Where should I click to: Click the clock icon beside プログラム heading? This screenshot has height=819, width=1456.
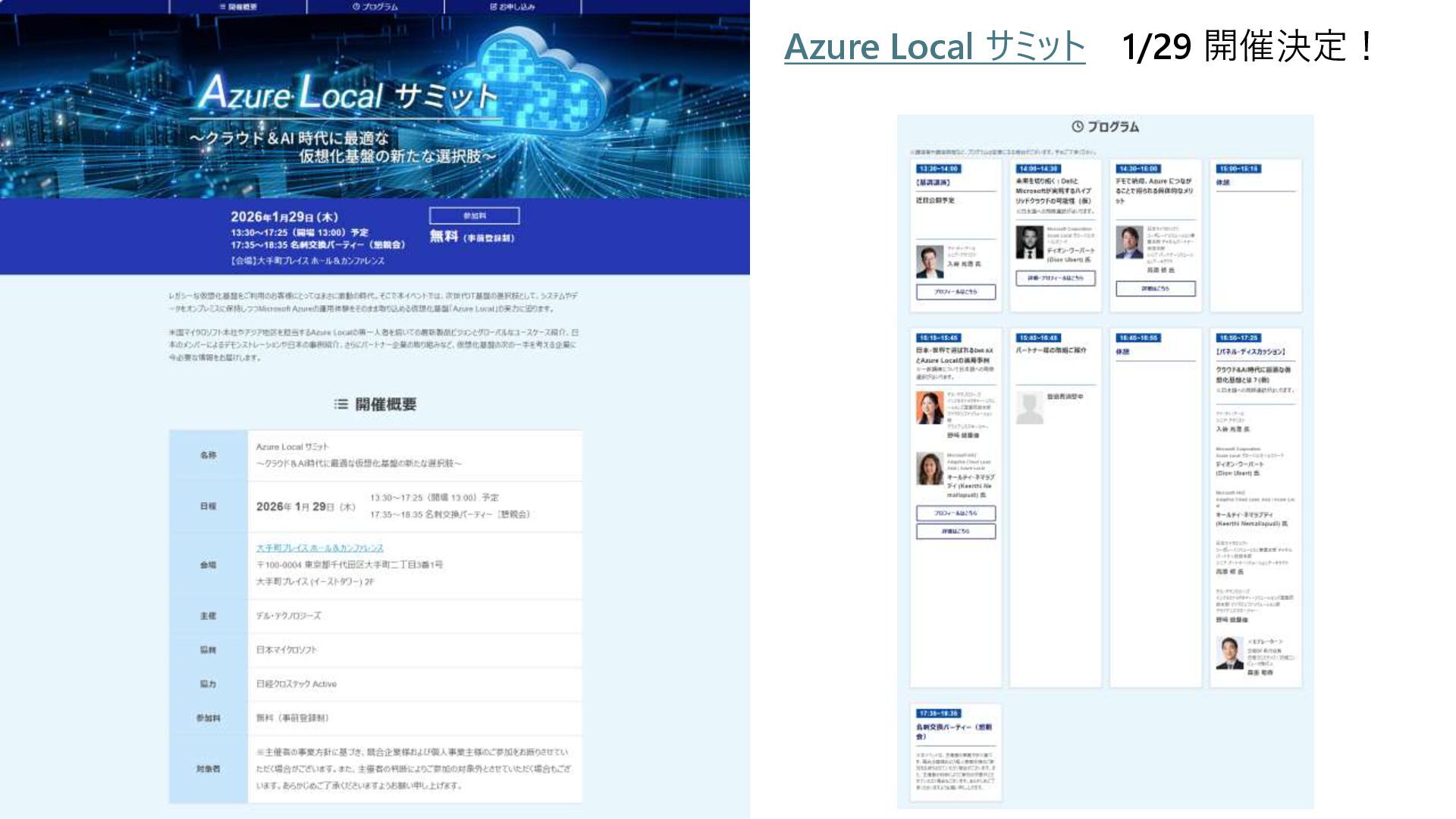click(x=1078, y=127)
